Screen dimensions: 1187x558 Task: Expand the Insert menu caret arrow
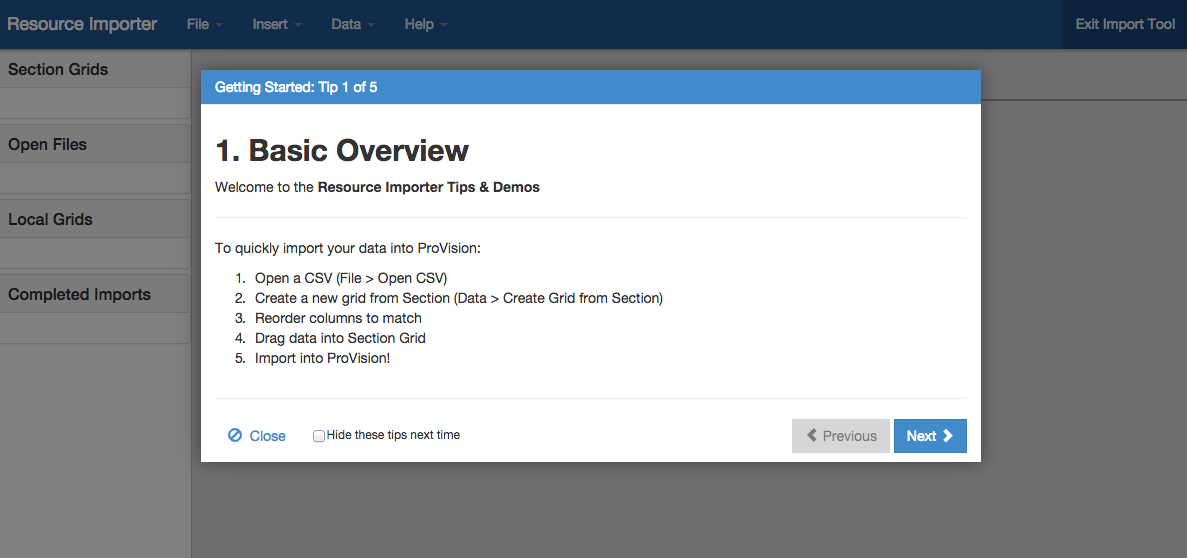(298, 25)
